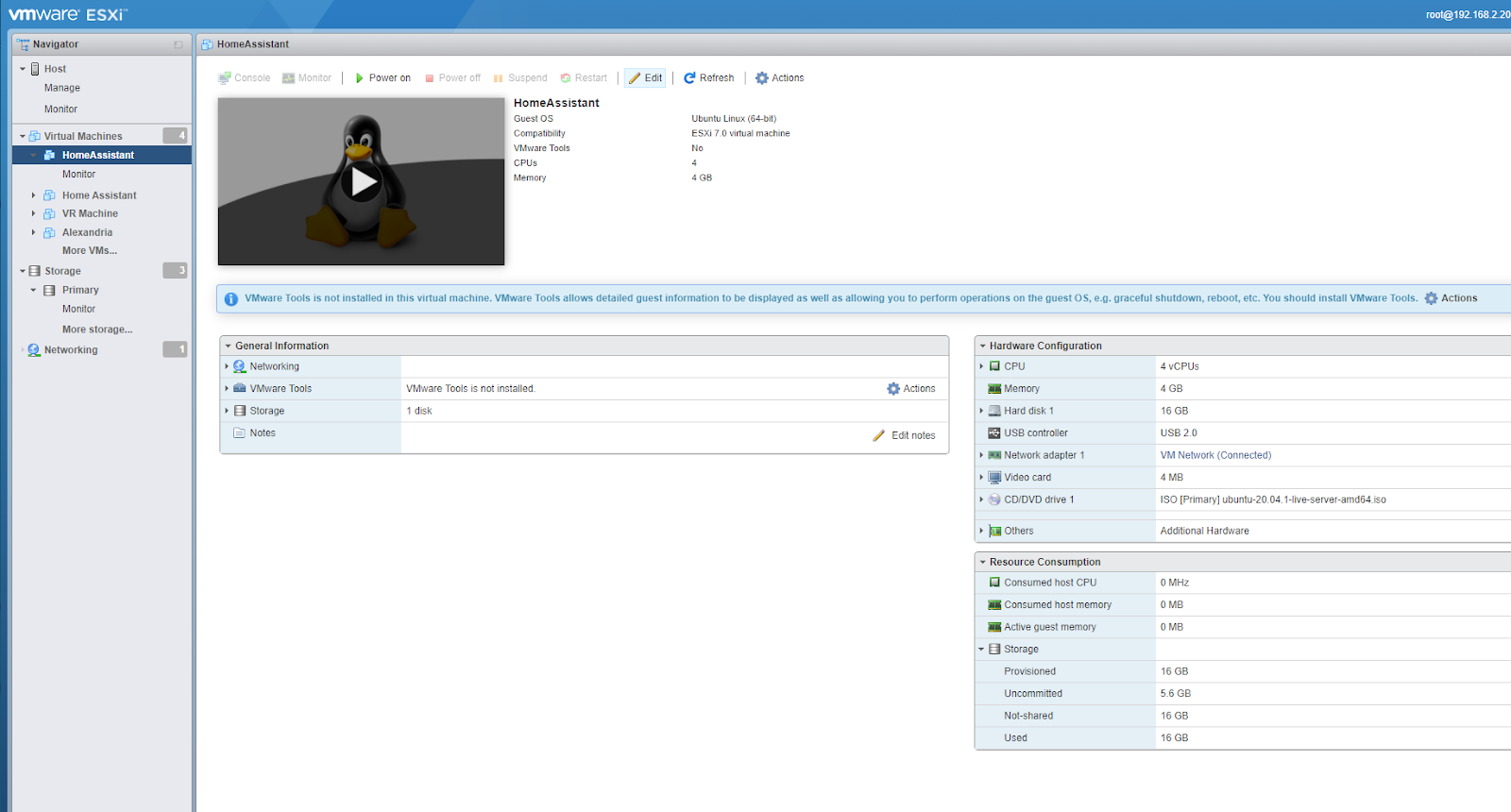Expand the CPU hardware row
1511x812 pixels.
point(981,366)
